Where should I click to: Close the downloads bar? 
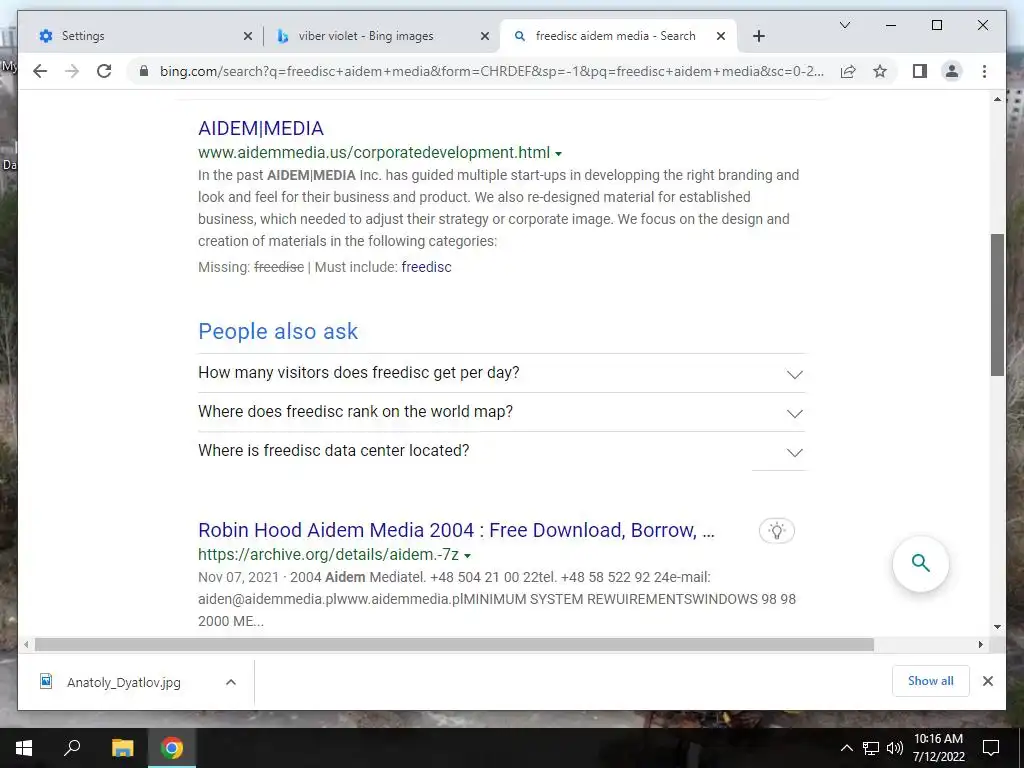pyautogui.click(x=988, y=681)
